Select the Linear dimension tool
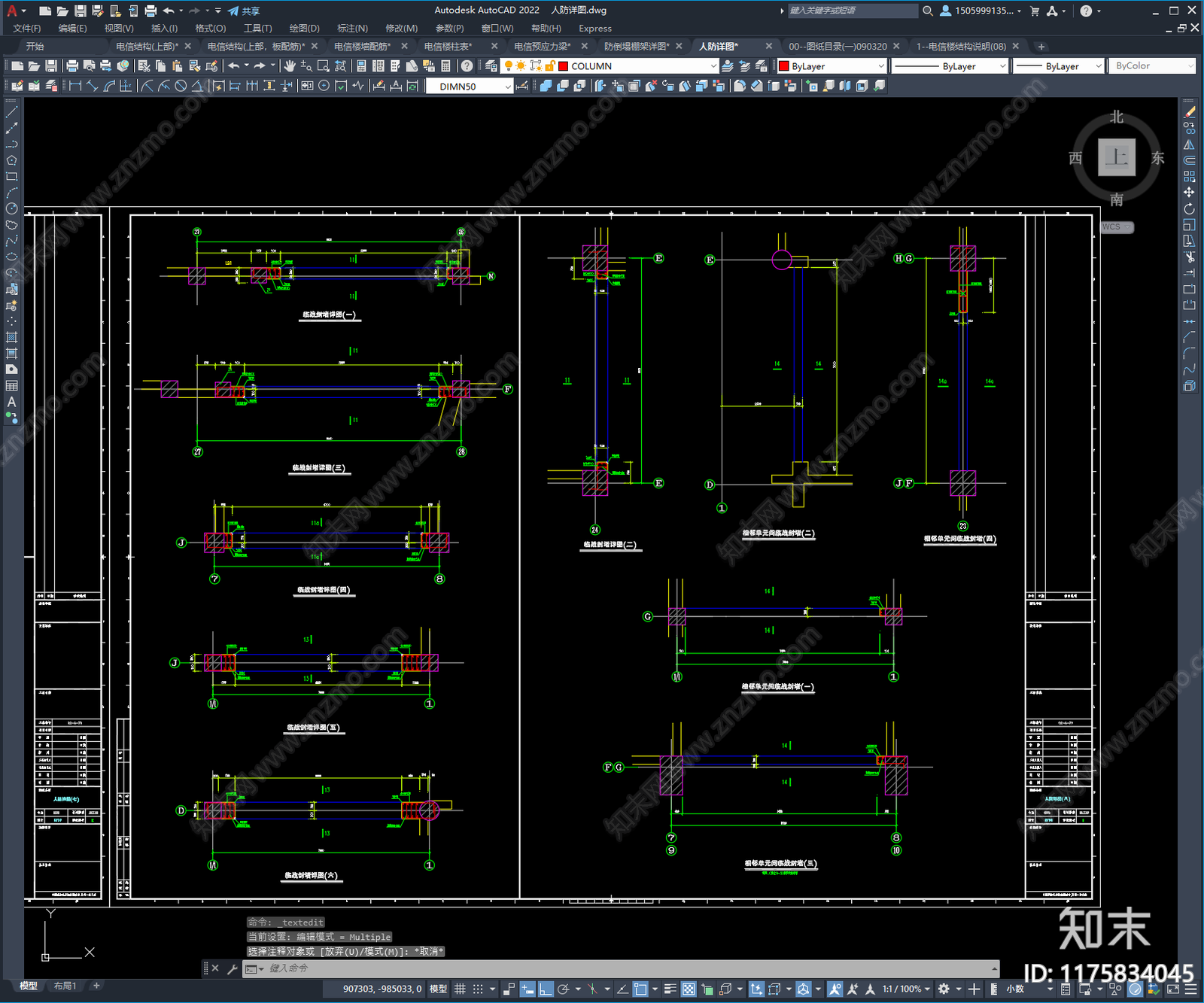 coord(75,86)
